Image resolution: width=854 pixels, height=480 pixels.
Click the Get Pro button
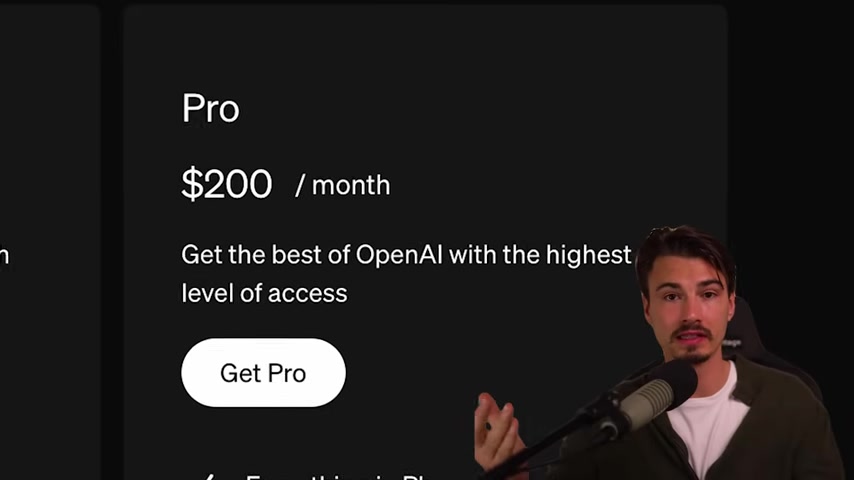pyautogui.click(x=263, y=373)
